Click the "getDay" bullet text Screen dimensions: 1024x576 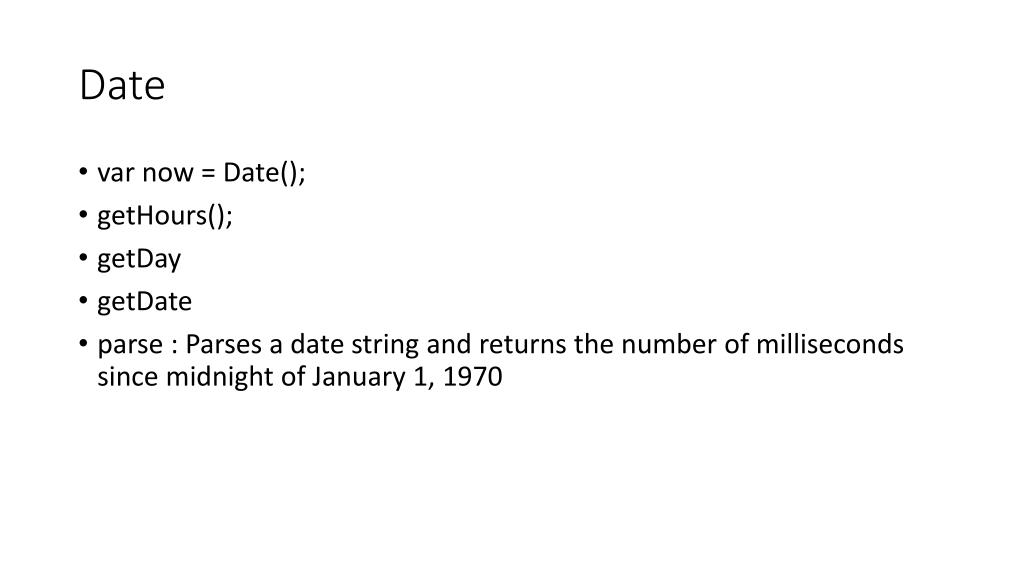point(139,259)
